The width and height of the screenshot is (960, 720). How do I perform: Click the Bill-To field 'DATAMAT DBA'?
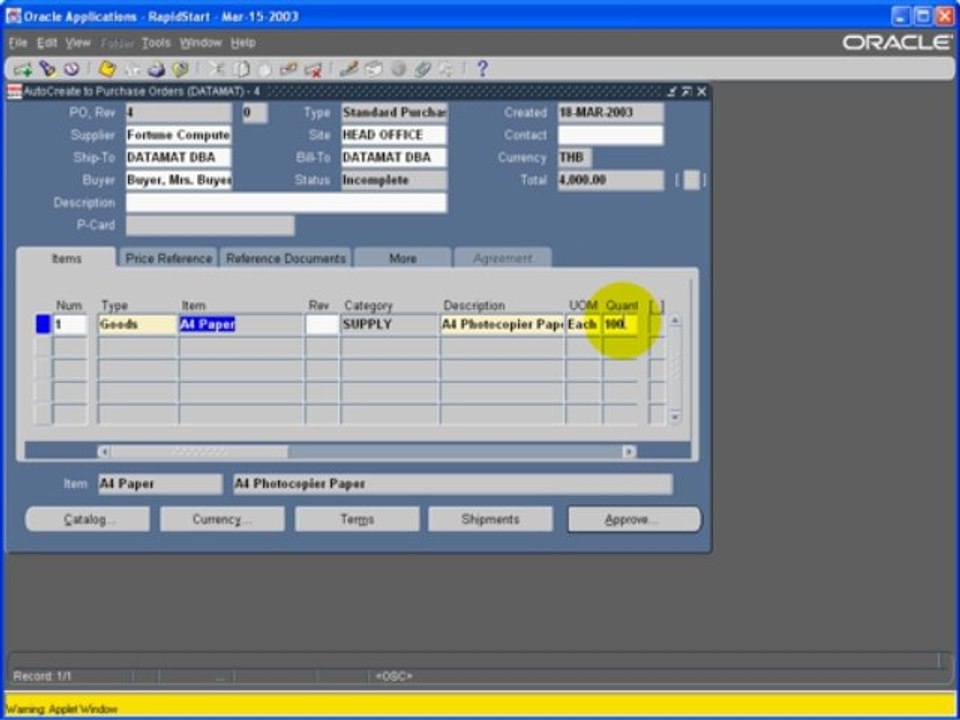pos(394,157)
